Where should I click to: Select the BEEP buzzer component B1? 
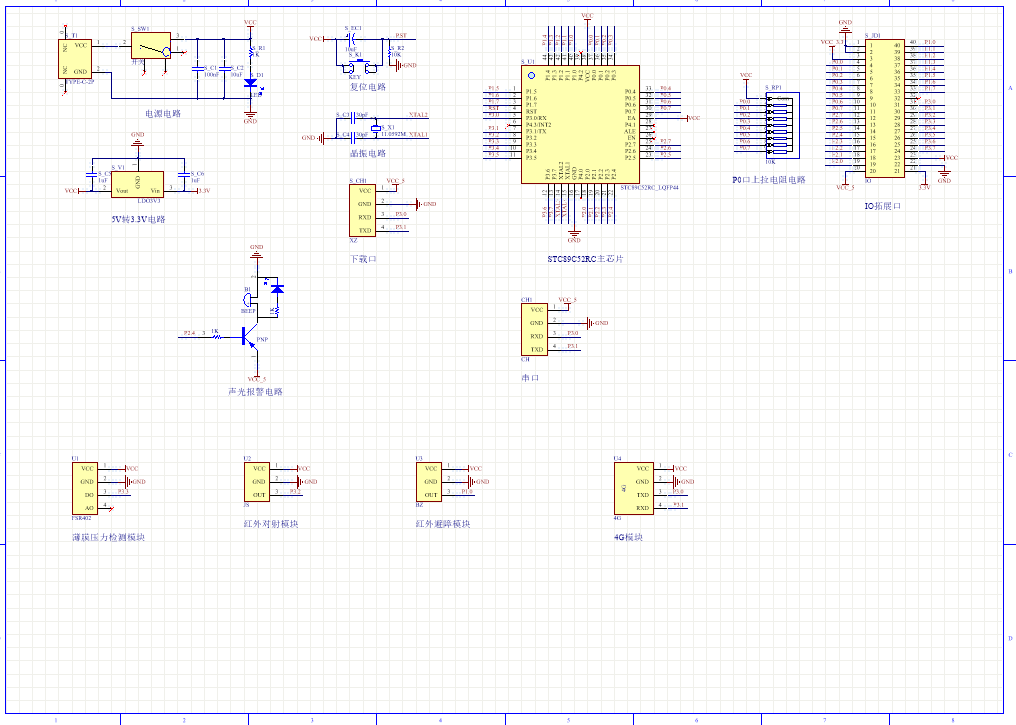248,301
